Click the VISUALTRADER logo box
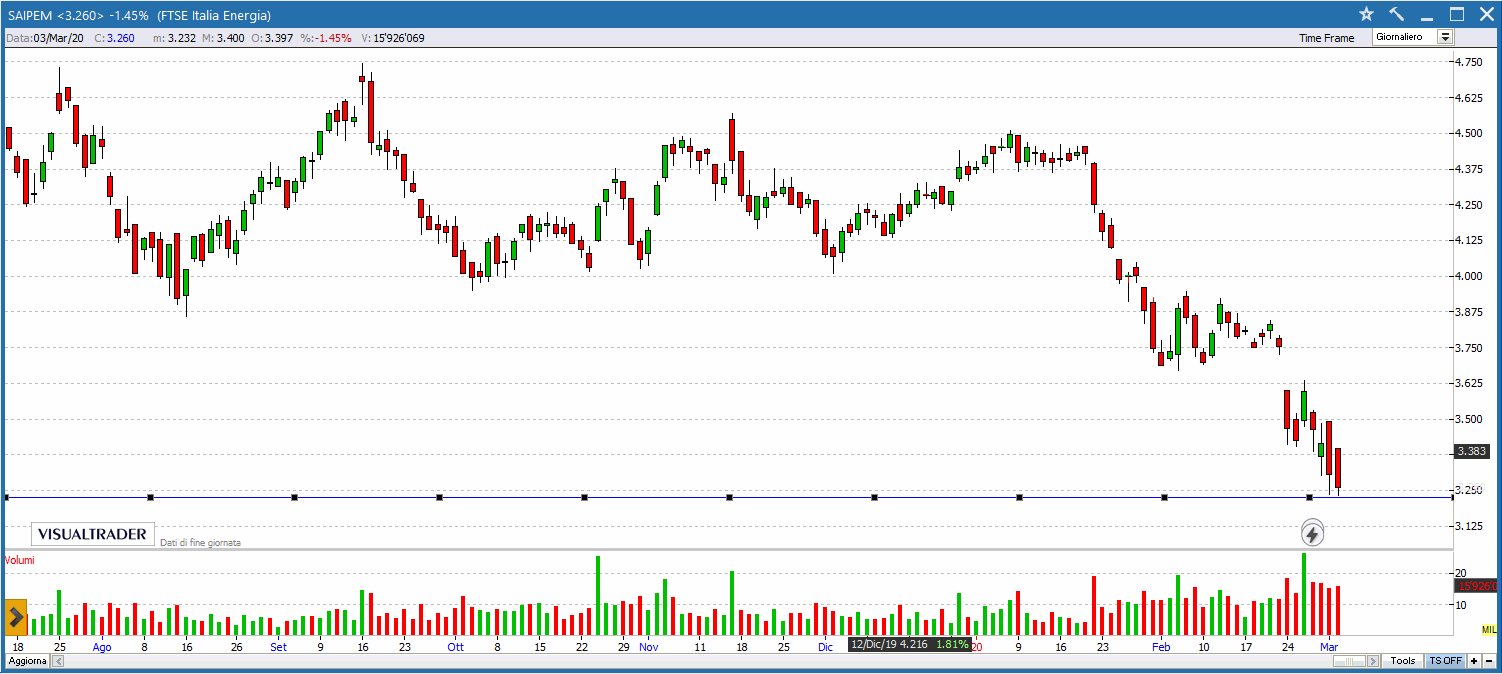The height and width of the screenshot is (674, 1502). (x=93, y=534)
